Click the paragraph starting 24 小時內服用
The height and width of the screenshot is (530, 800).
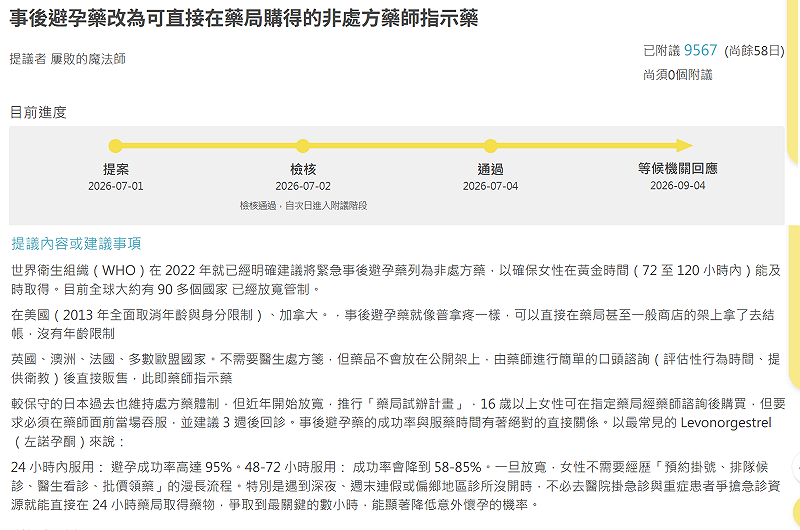coord(396,486)
